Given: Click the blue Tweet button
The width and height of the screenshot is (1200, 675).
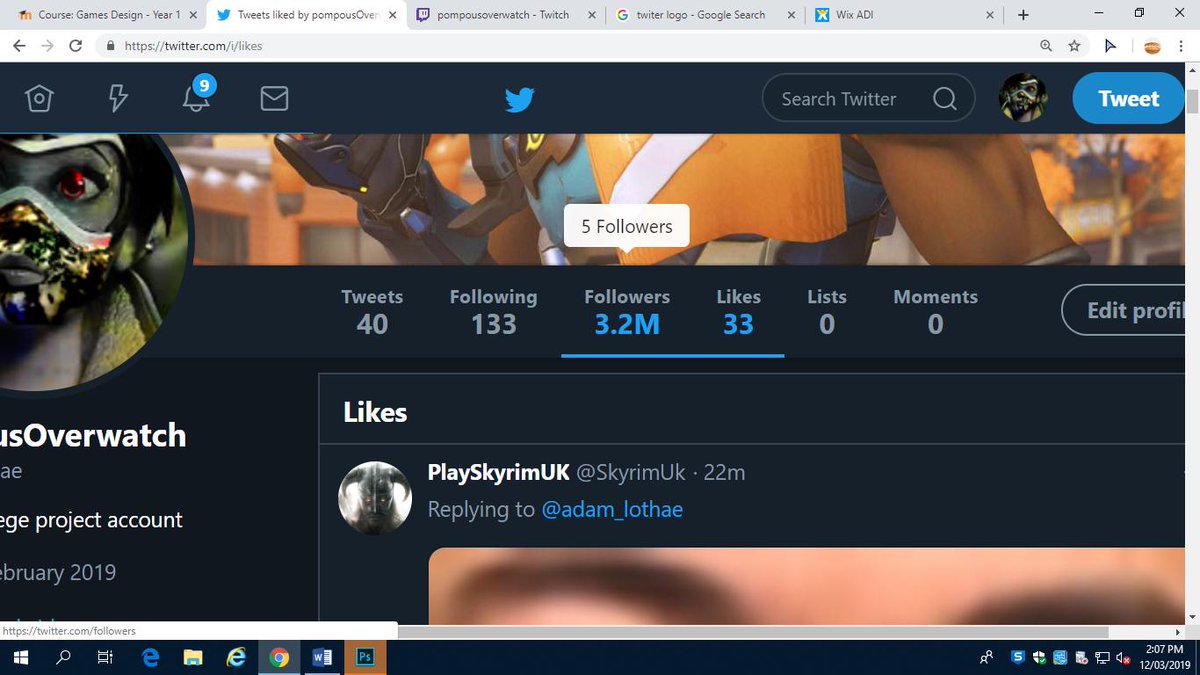Looking at the screenshot, I should pos(1128,98).
